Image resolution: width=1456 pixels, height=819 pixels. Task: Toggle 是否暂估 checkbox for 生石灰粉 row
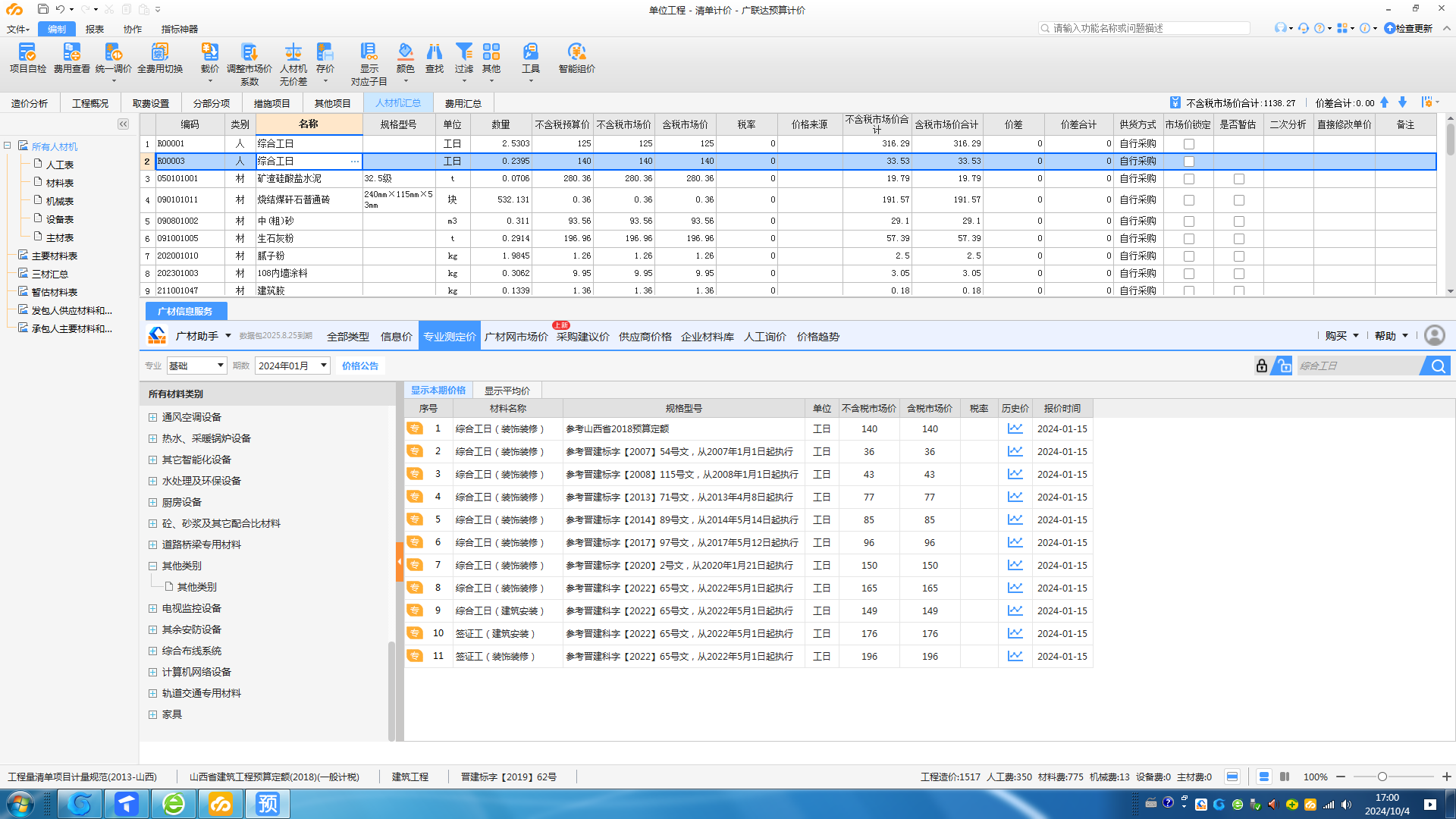click(x=1239, y=239)
